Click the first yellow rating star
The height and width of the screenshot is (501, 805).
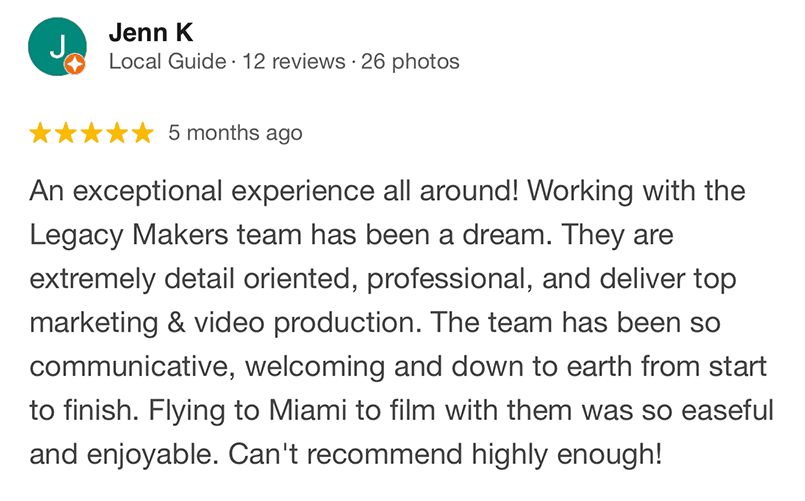(x=41, y=133)
